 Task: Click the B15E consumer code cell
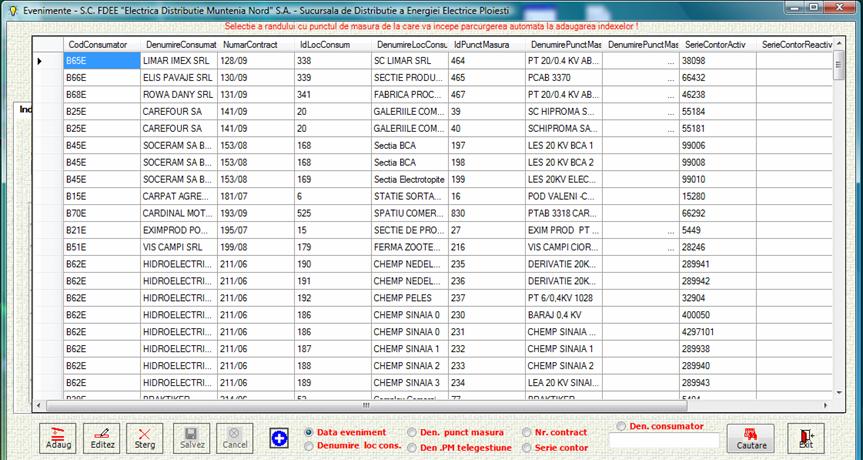point(102,196)
